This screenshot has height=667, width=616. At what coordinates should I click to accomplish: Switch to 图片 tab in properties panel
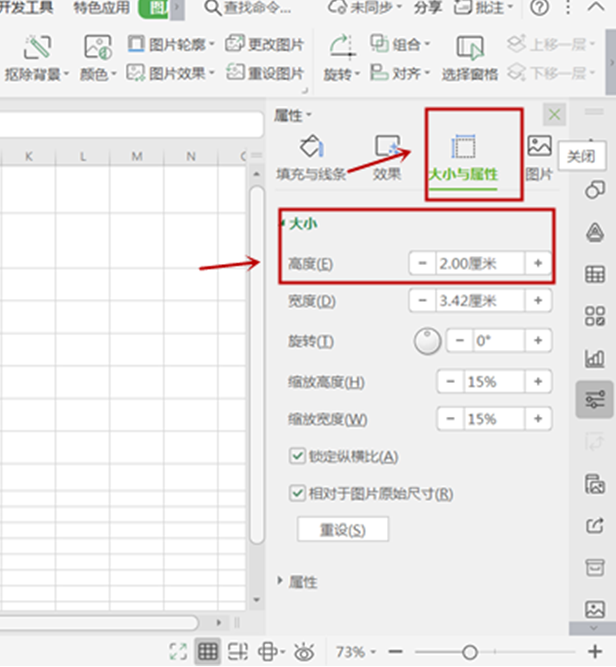click(x=539, y=157)
